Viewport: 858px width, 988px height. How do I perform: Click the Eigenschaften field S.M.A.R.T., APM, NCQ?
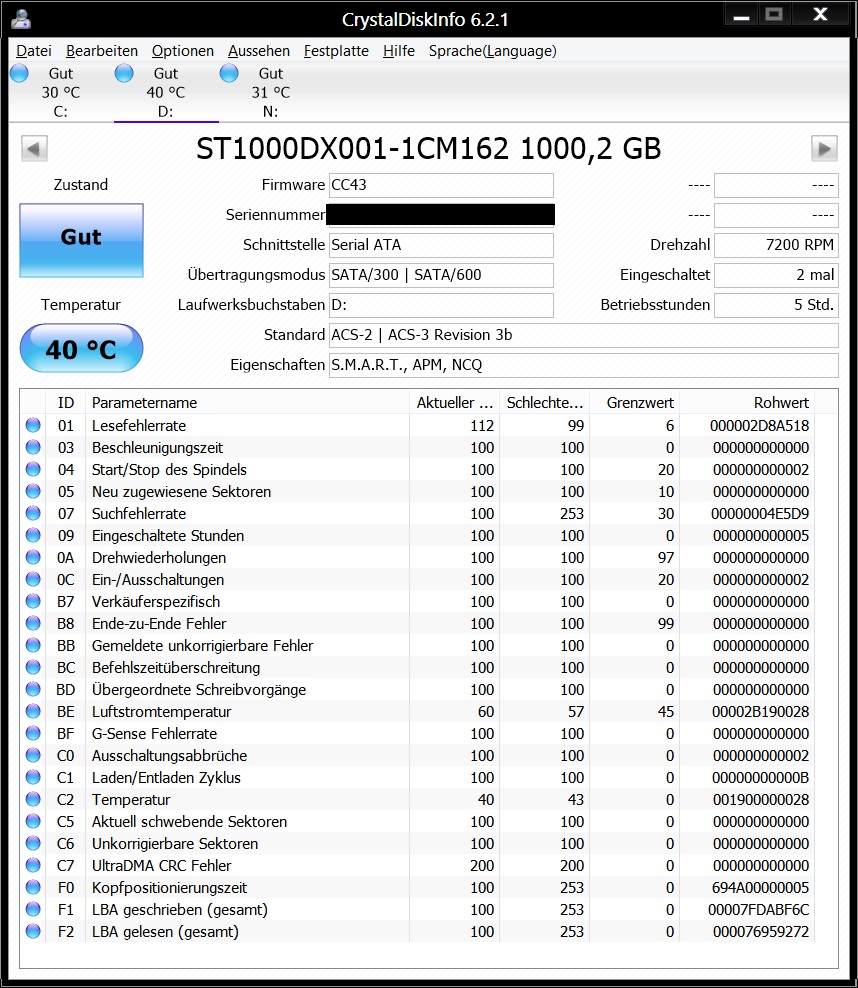click(583, 365)
